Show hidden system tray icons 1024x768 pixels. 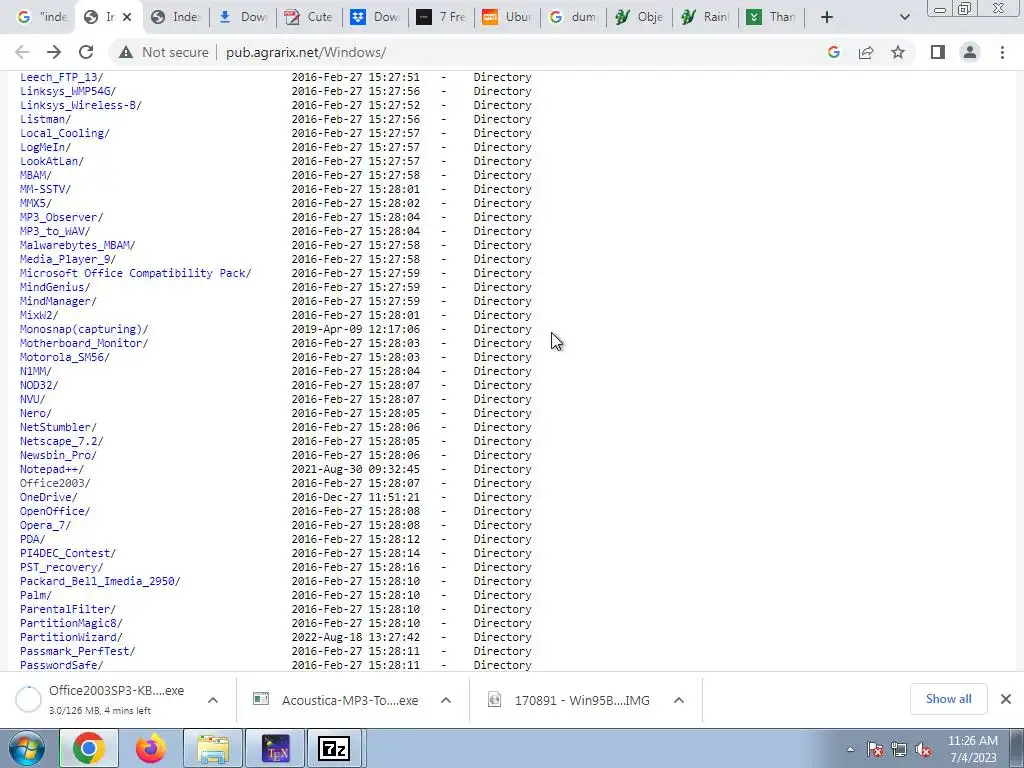click(850, 750)
